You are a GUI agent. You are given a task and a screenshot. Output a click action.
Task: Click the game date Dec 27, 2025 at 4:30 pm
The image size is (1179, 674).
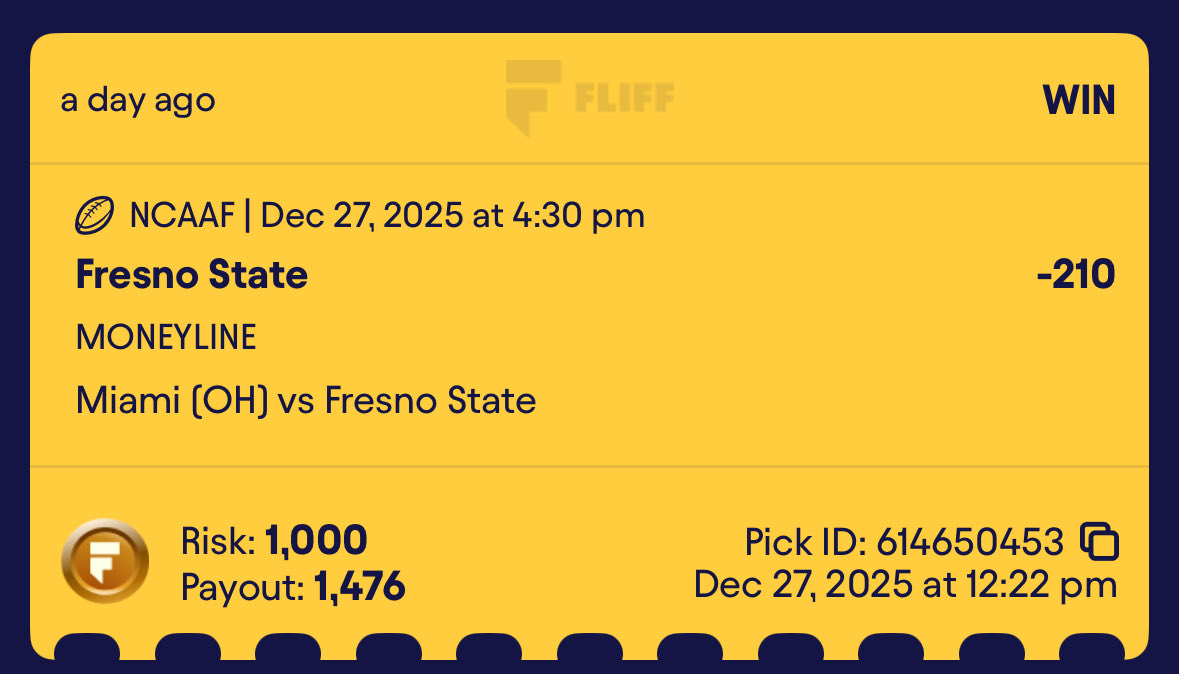point(453,216)
